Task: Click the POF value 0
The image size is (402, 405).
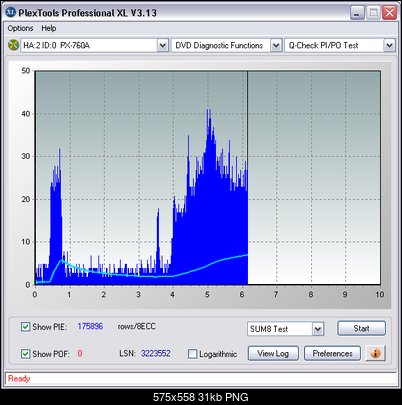Action: coord(80,353)
